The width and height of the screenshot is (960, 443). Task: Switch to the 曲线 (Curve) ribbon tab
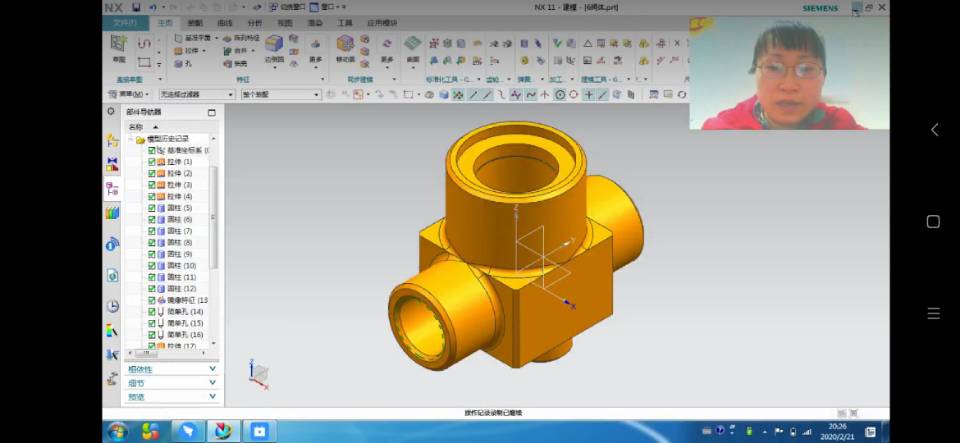[225, 22]
